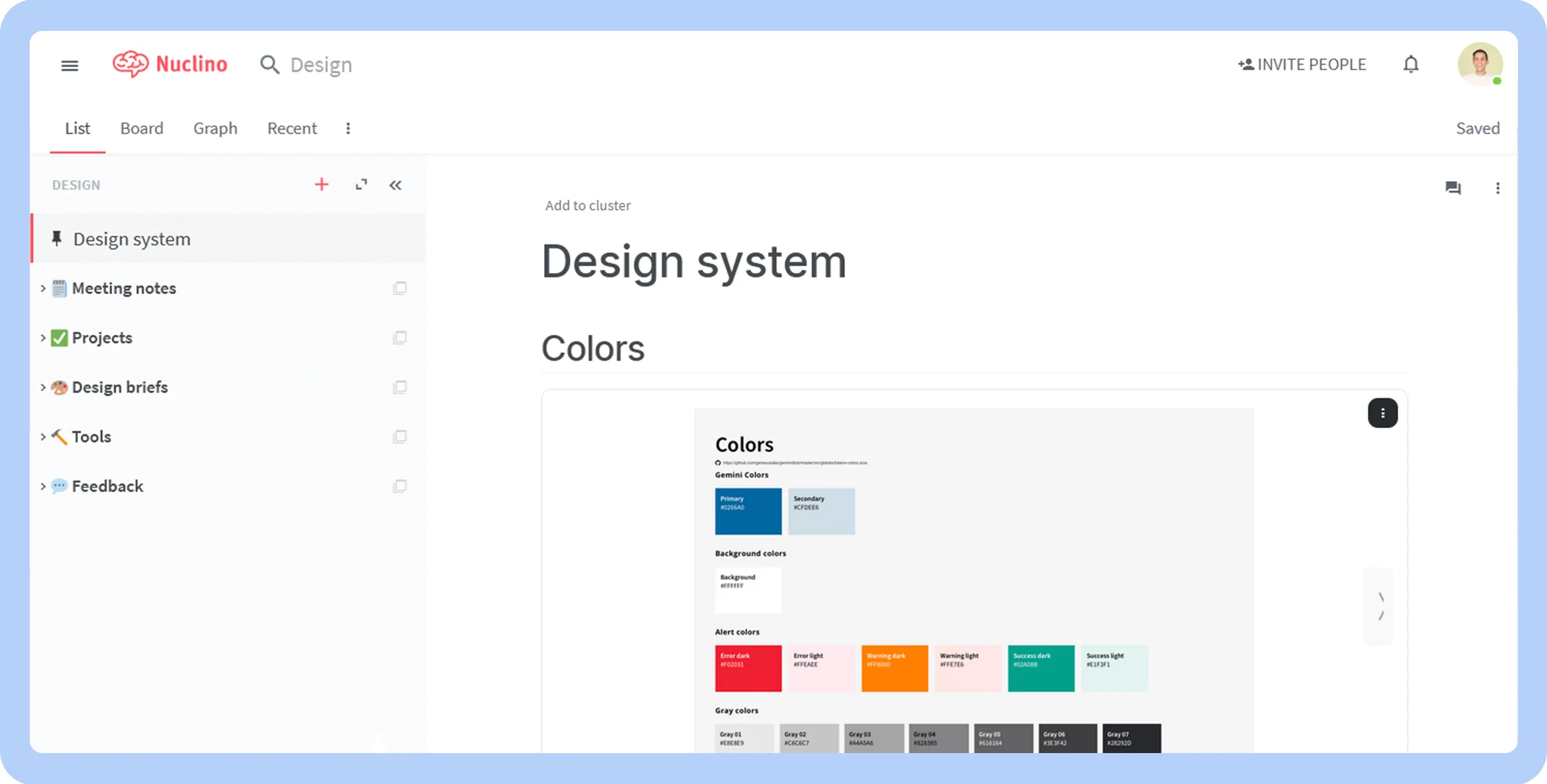Select the Primary blue color swatch

[x=748, y=511]
